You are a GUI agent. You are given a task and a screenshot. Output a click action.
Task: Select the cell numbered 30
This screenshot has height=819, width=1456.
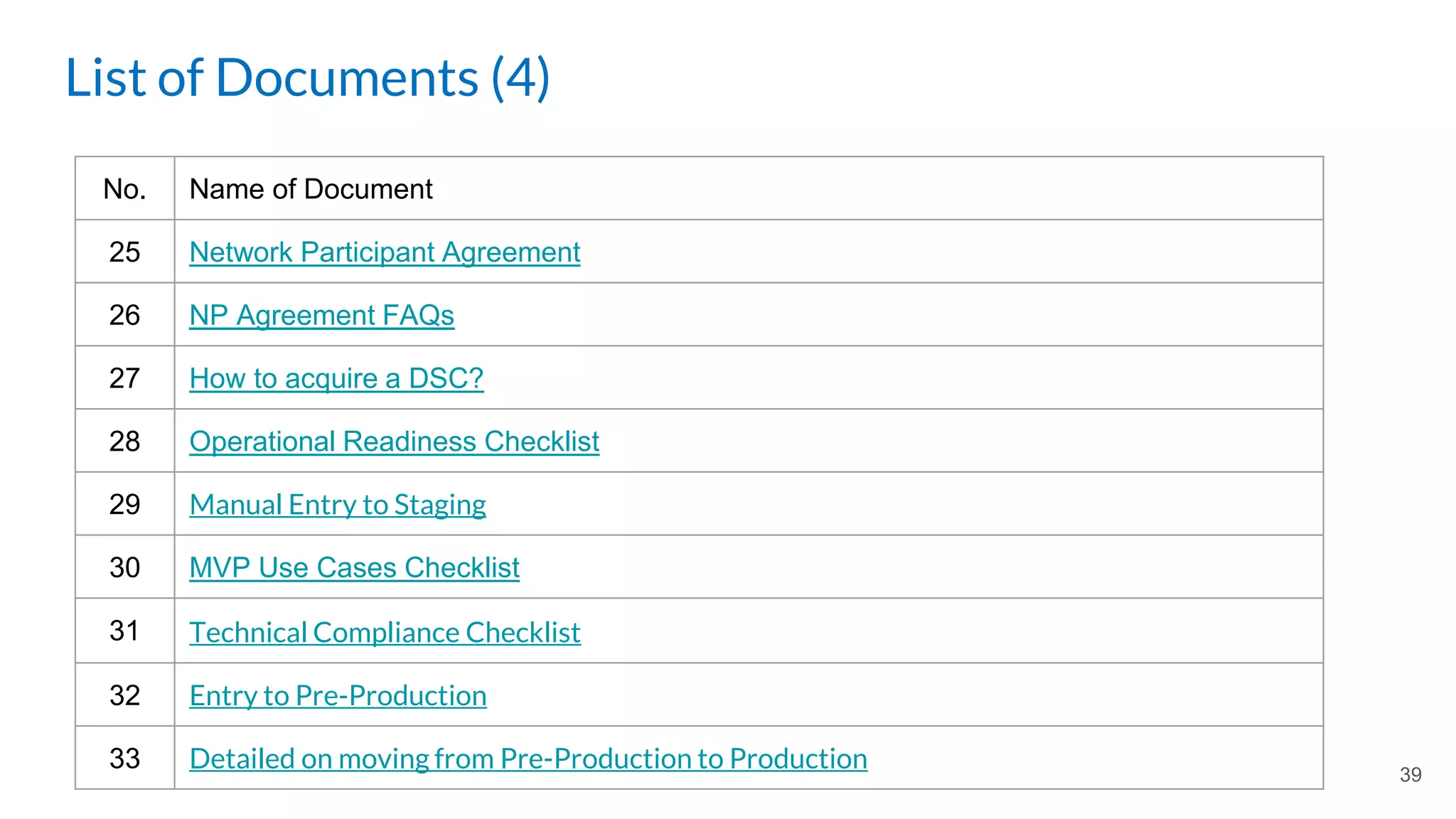(x=124, y=568)
